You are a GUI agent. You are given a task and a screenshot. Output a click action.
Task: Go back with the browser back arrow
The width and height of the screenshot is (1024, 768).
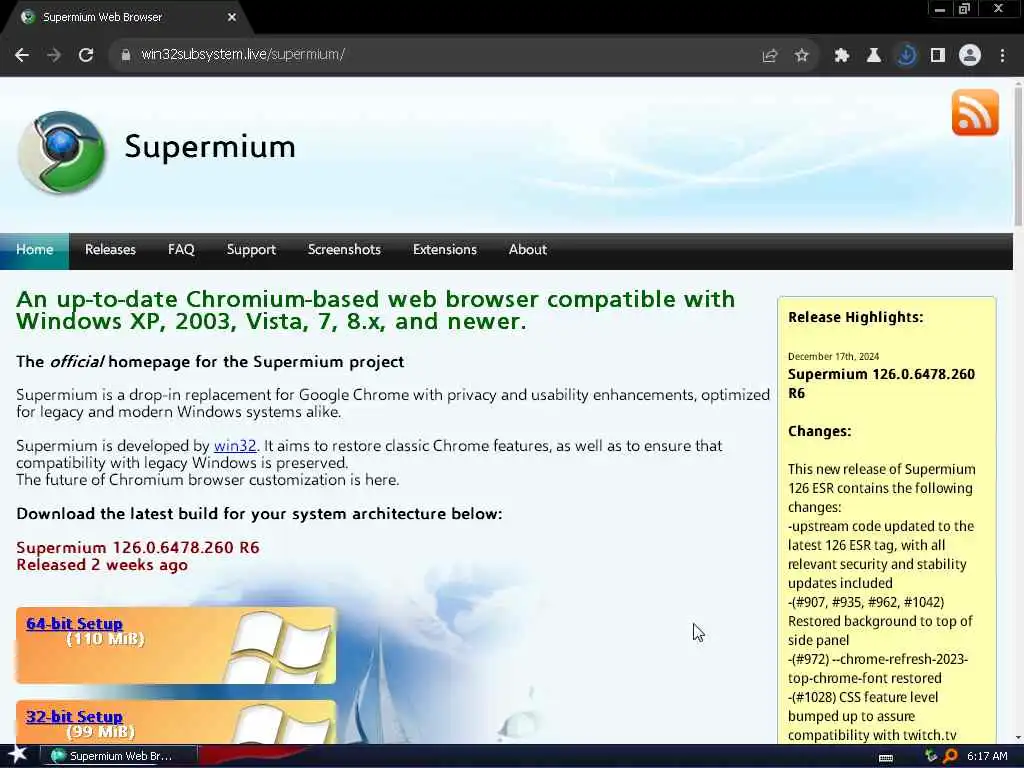tap(22, 55)
